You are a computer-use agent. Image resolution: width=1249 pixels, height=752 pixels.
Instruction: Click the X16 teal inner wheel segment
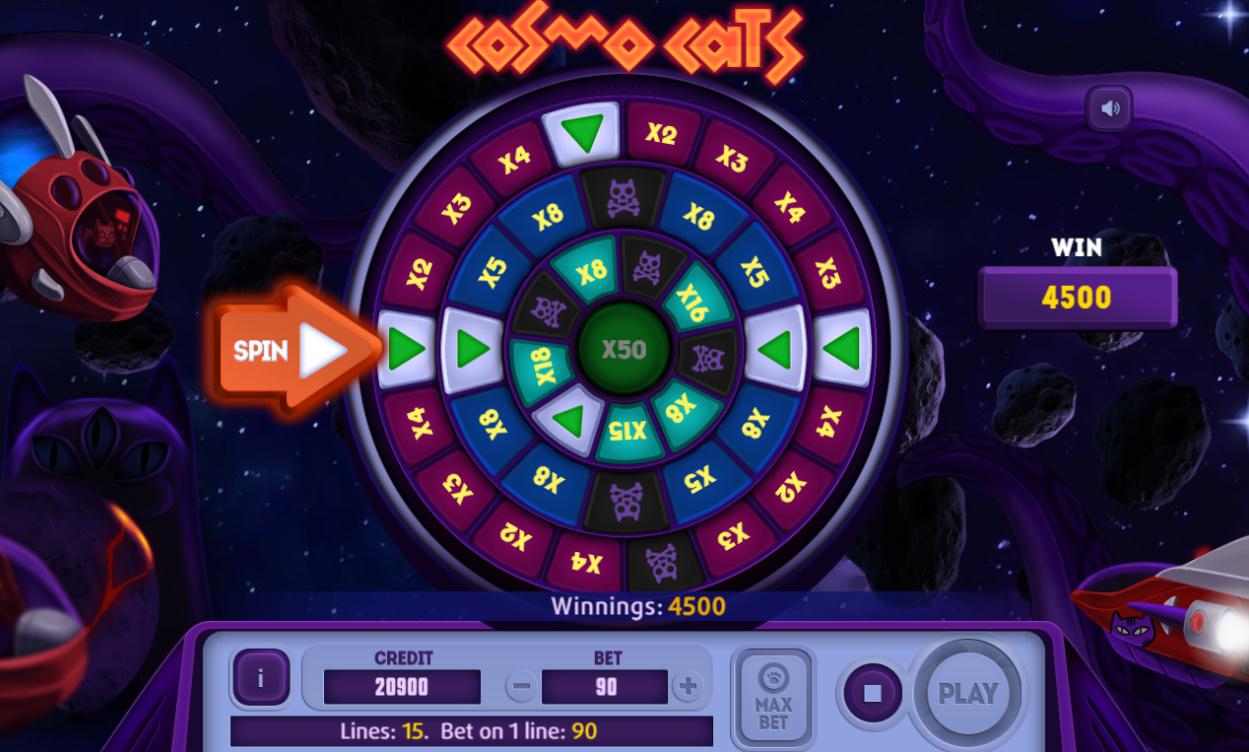(692, 298)
